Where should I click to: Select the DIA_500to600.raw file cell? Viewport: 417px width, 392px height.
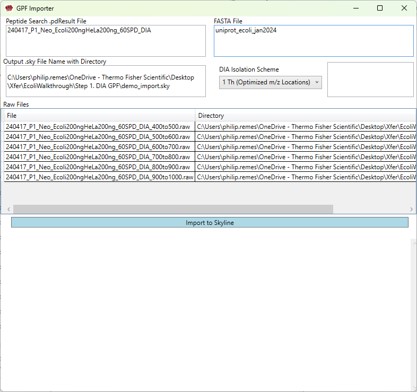pyautogui.click(x=99, y=137)
